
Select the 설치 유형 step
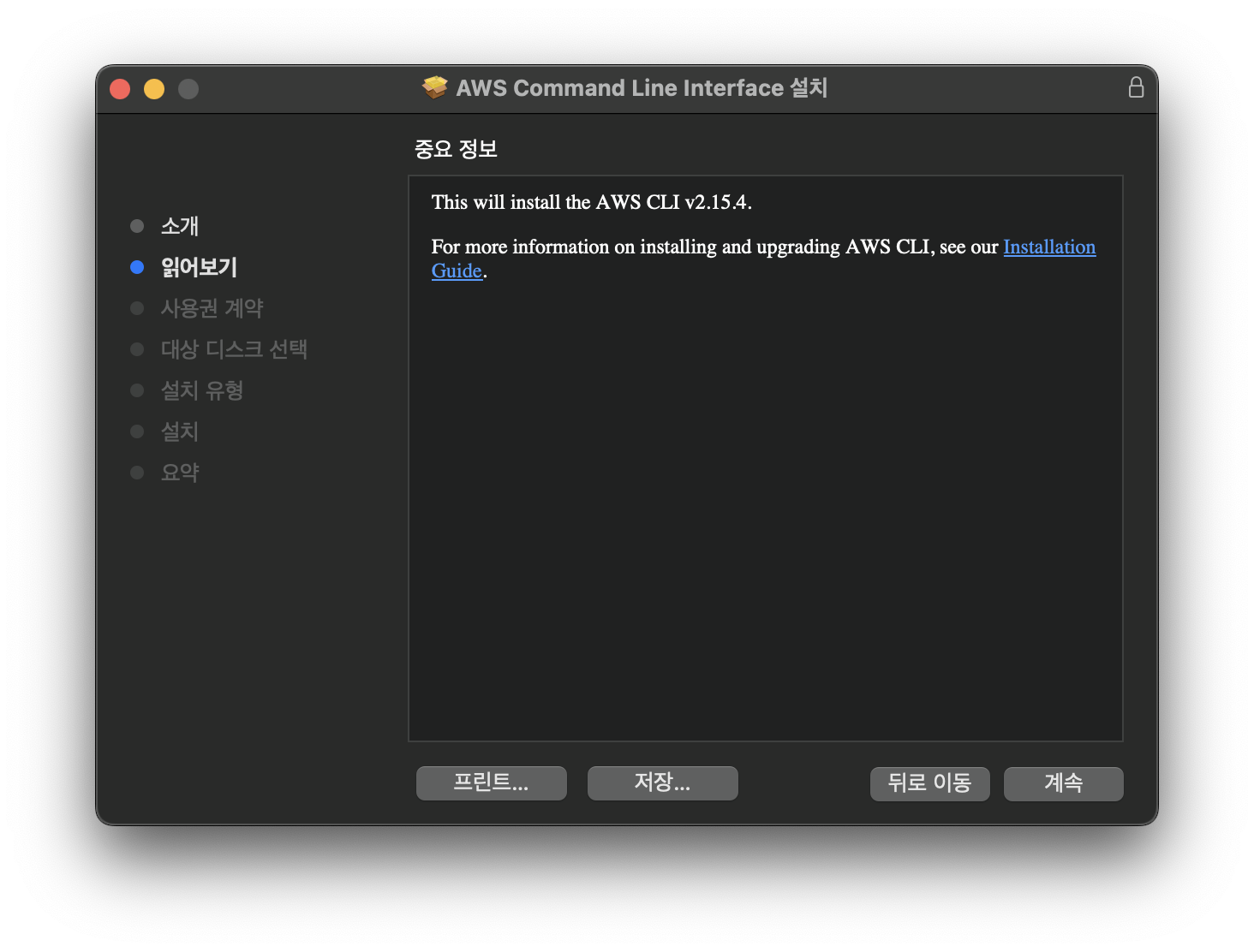[202, 390]
